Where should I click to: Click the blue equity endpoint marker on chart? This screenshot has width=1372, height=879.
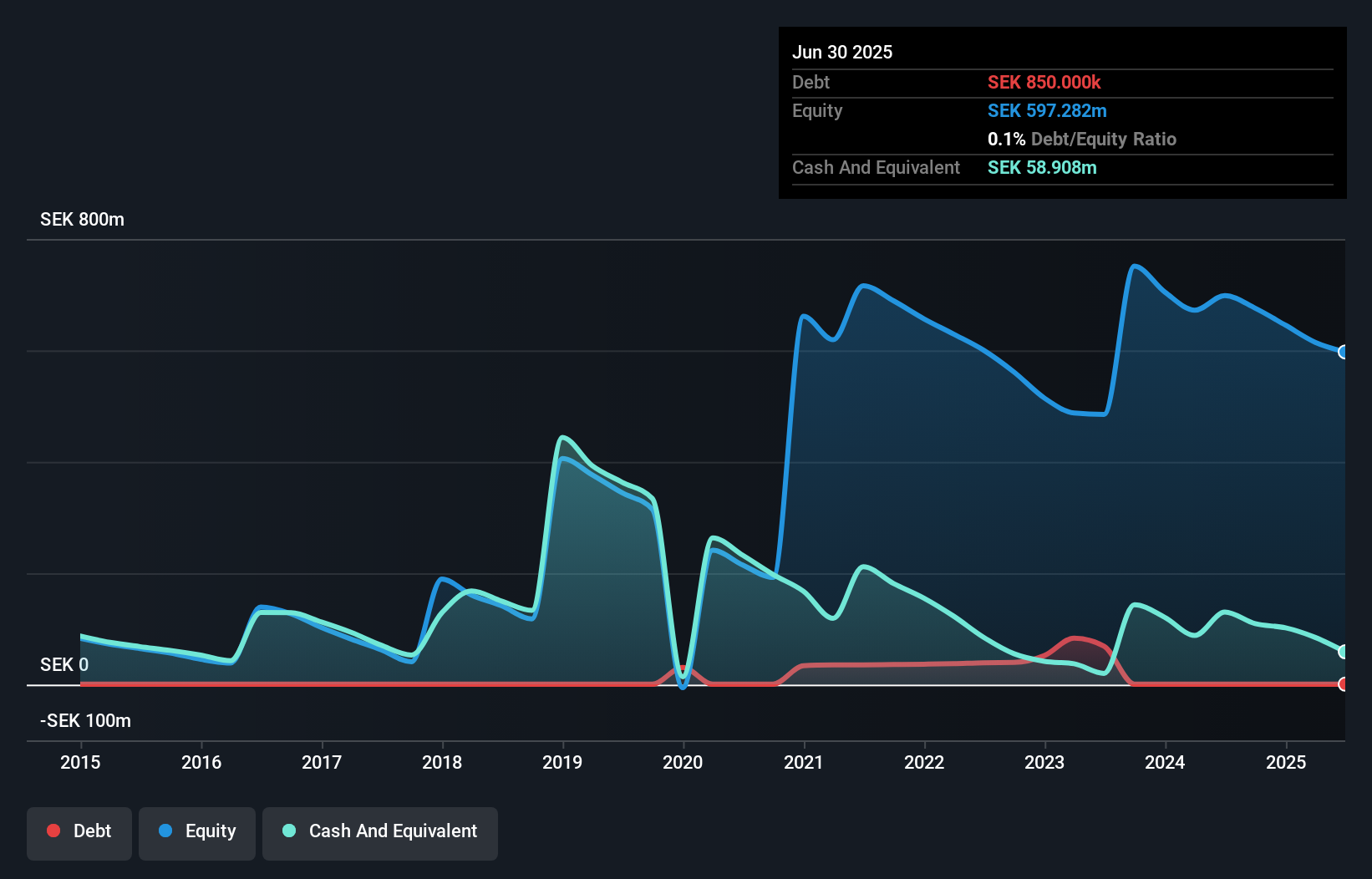1342,353
